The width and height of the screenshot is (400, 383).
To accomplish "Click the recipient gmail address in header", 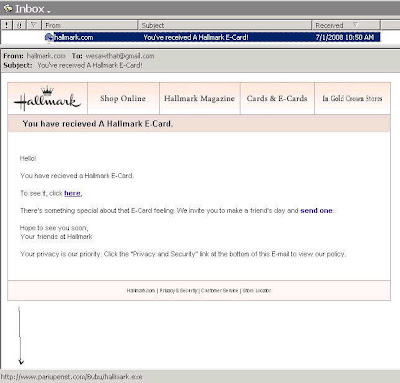I will 120,56.
